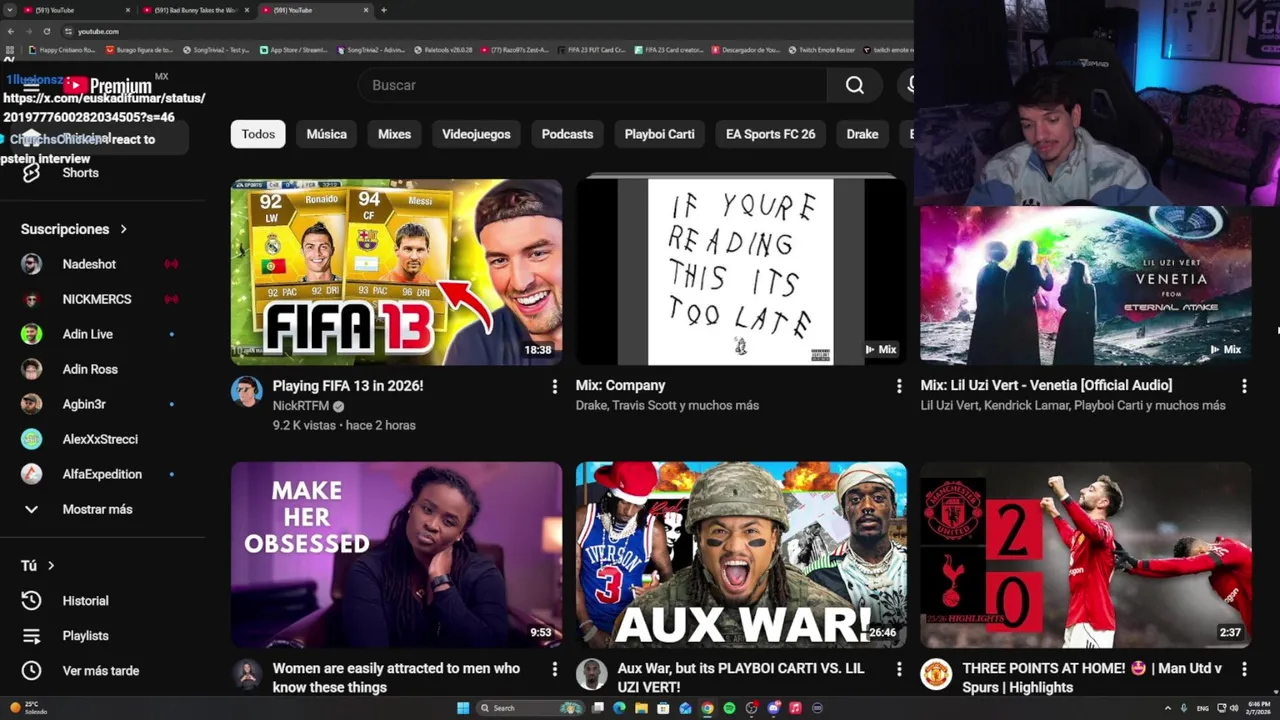Open the Ver más tarde clock icon

point(31,671)
